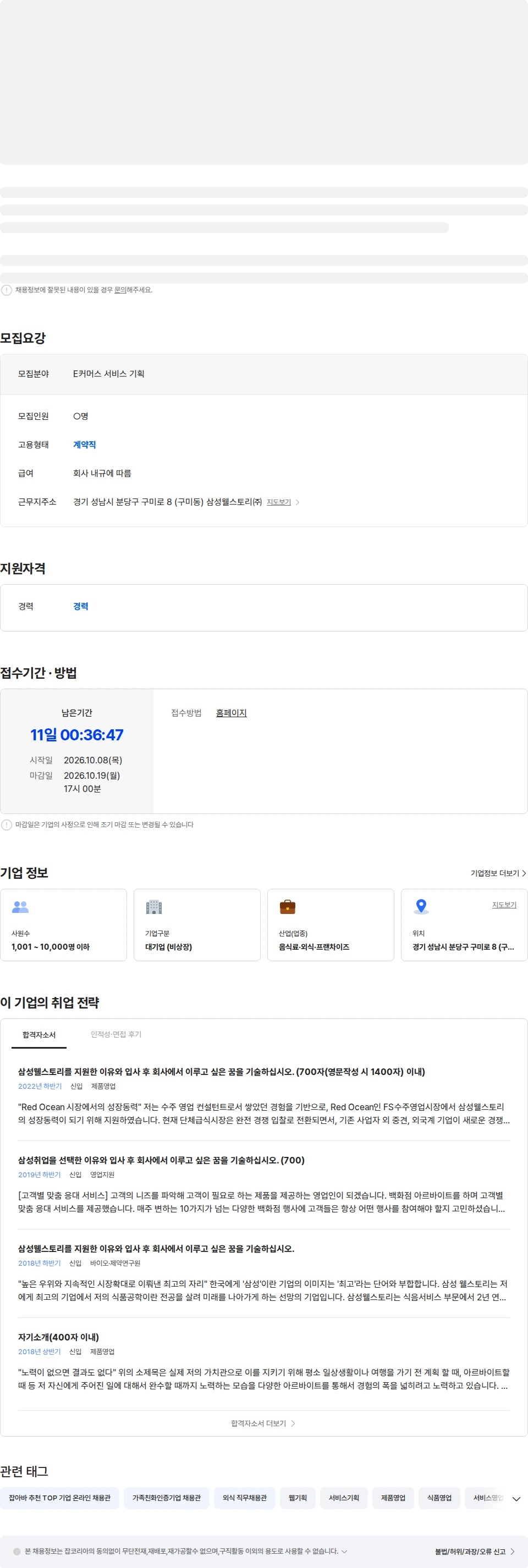Open 삼성취업을 선택한 이유 essay (700)

[x=161, y=1160]
